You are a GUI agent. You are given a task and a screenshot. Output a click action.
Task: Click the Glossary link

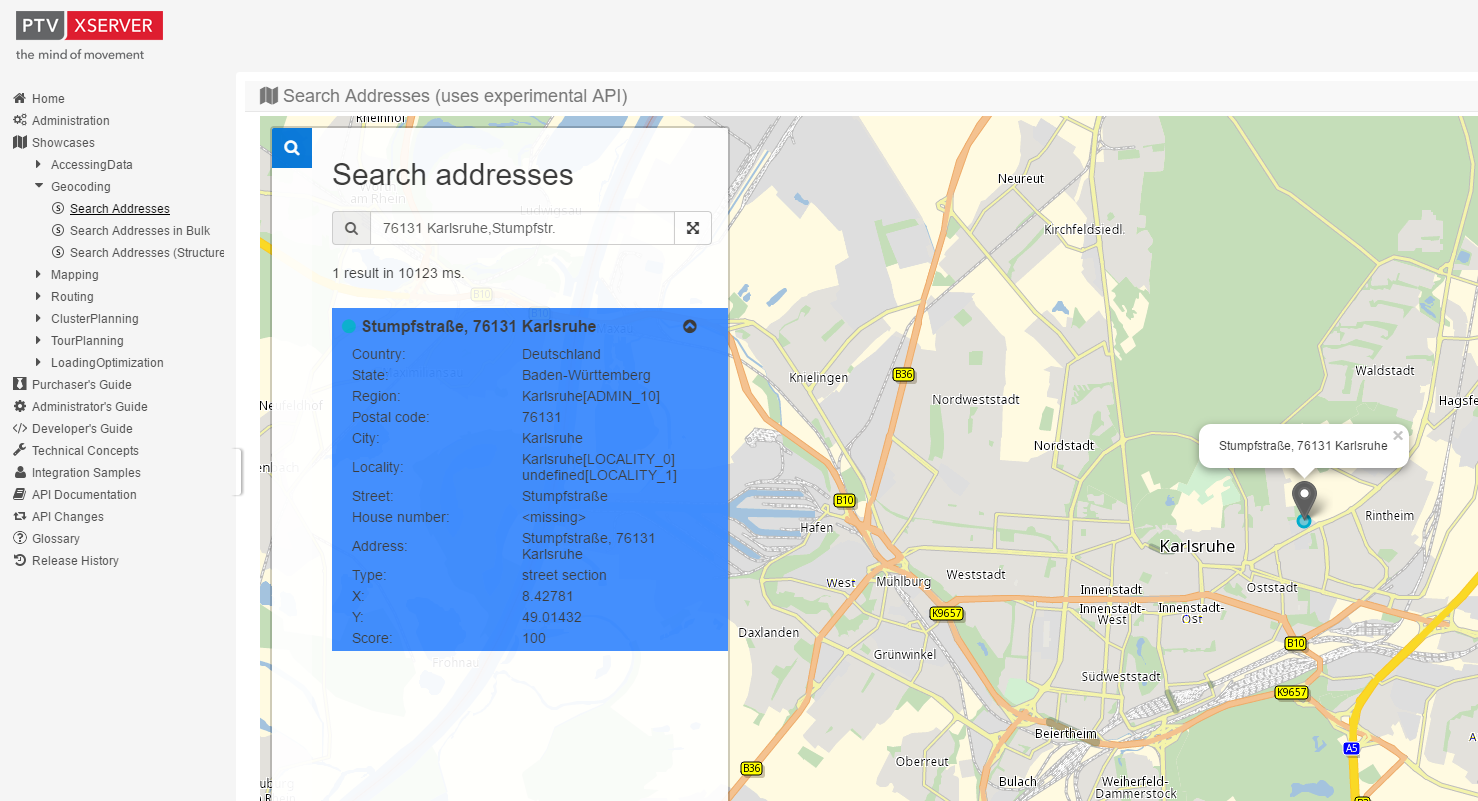click(55, 539)
